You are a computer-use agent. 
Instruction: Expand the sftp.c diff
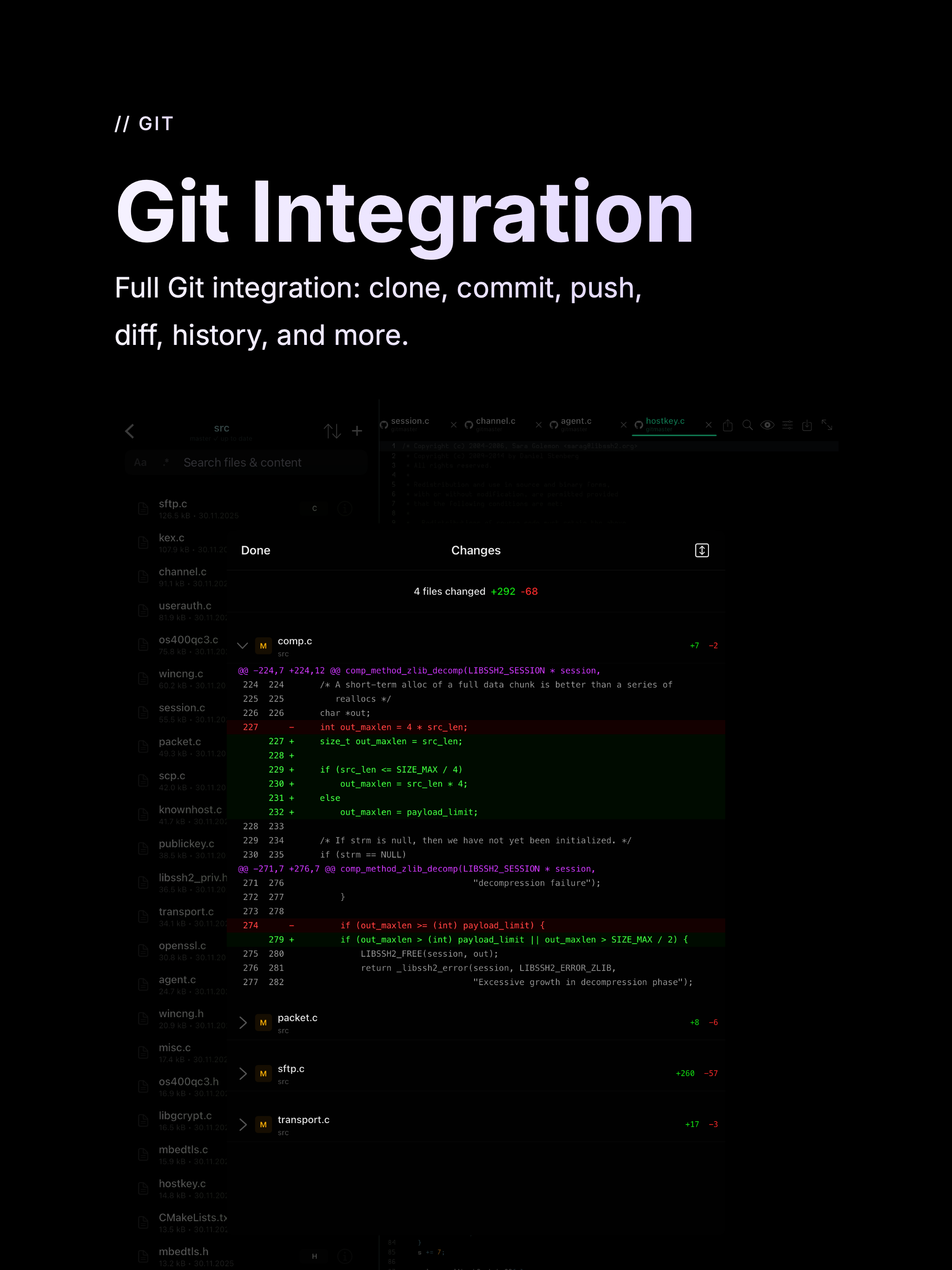(243, 1073)
